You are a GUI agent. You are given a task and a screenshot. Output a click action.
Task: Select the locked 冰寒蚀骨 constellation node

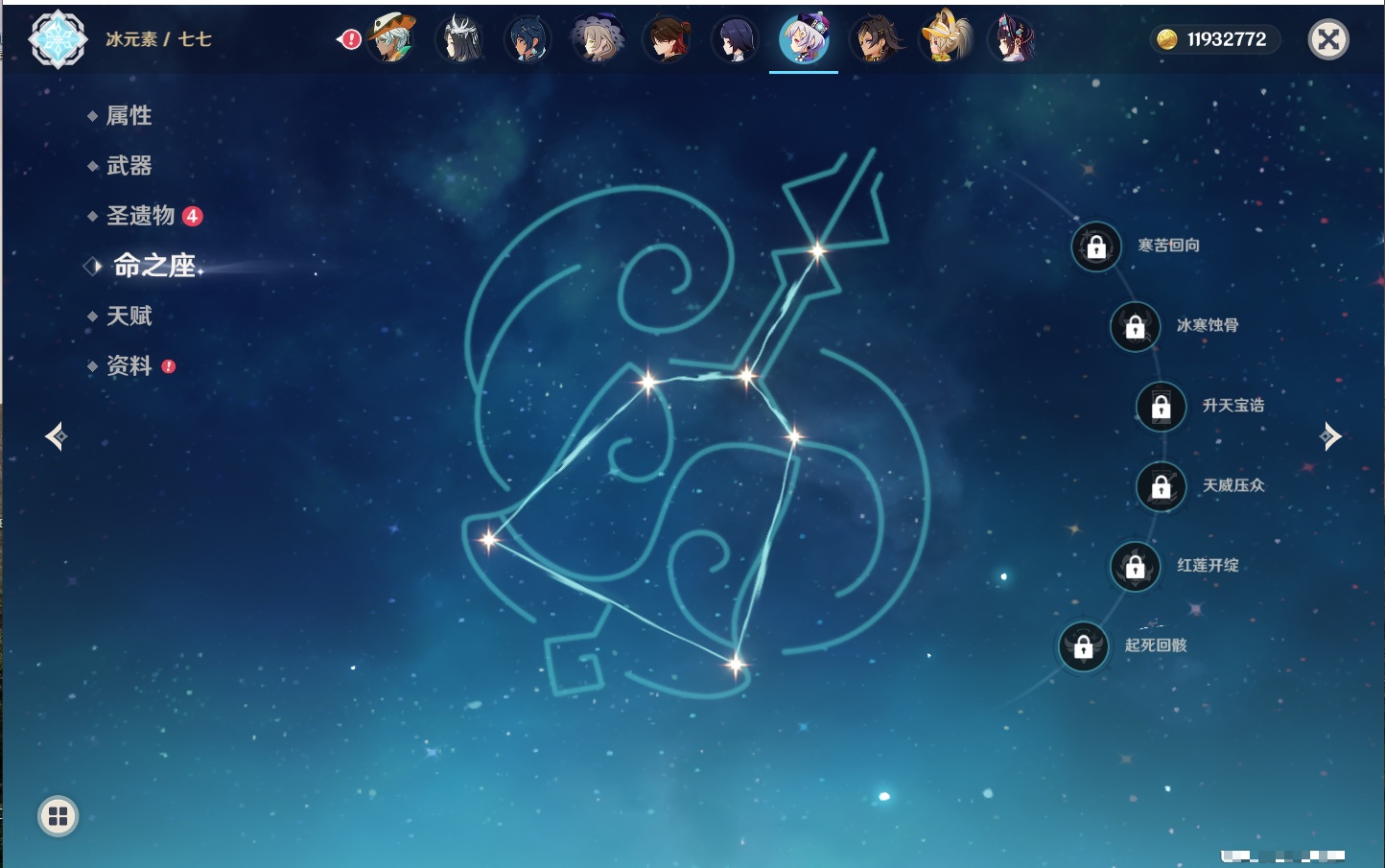[x=1135, y=327]
